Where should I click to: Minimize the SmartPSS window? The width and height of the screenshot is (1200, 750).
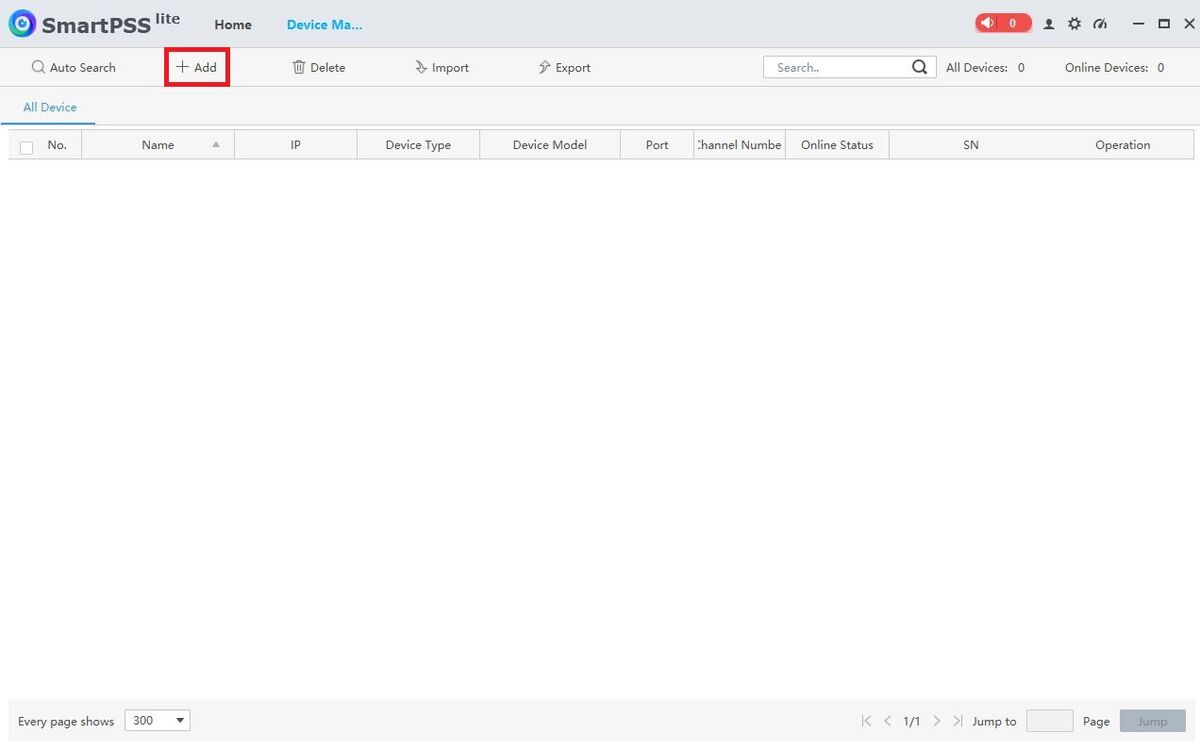(1138, 24)
